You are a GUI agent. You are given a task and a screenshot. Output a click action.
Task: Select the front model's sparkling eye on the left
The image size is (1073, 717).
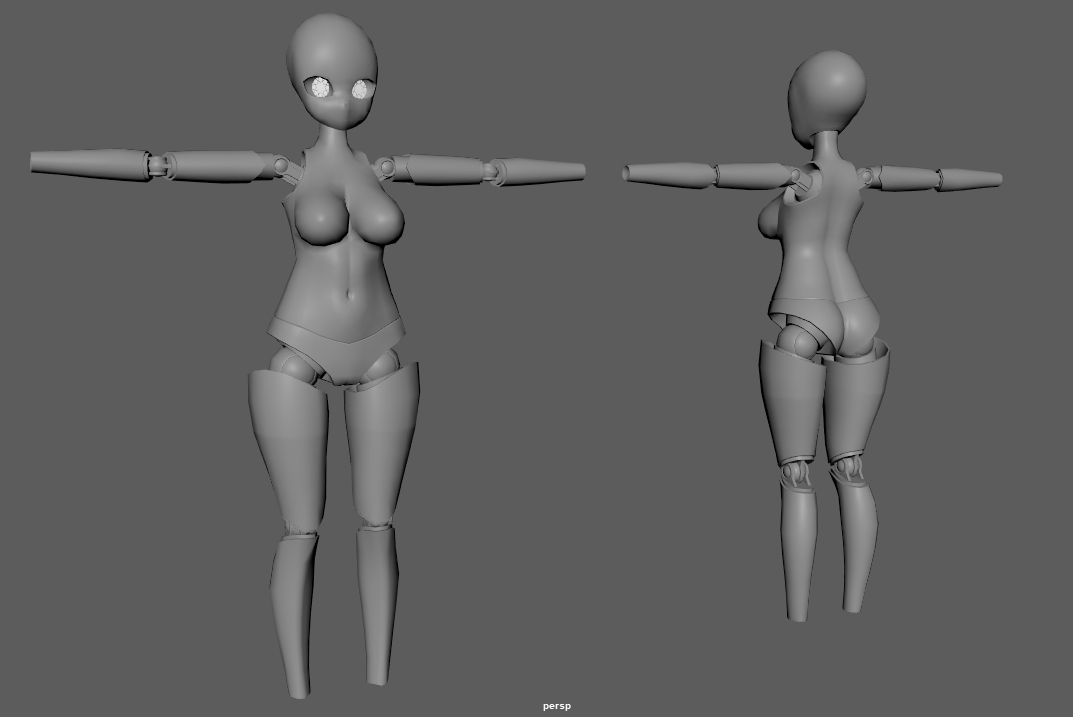[321, 88]
